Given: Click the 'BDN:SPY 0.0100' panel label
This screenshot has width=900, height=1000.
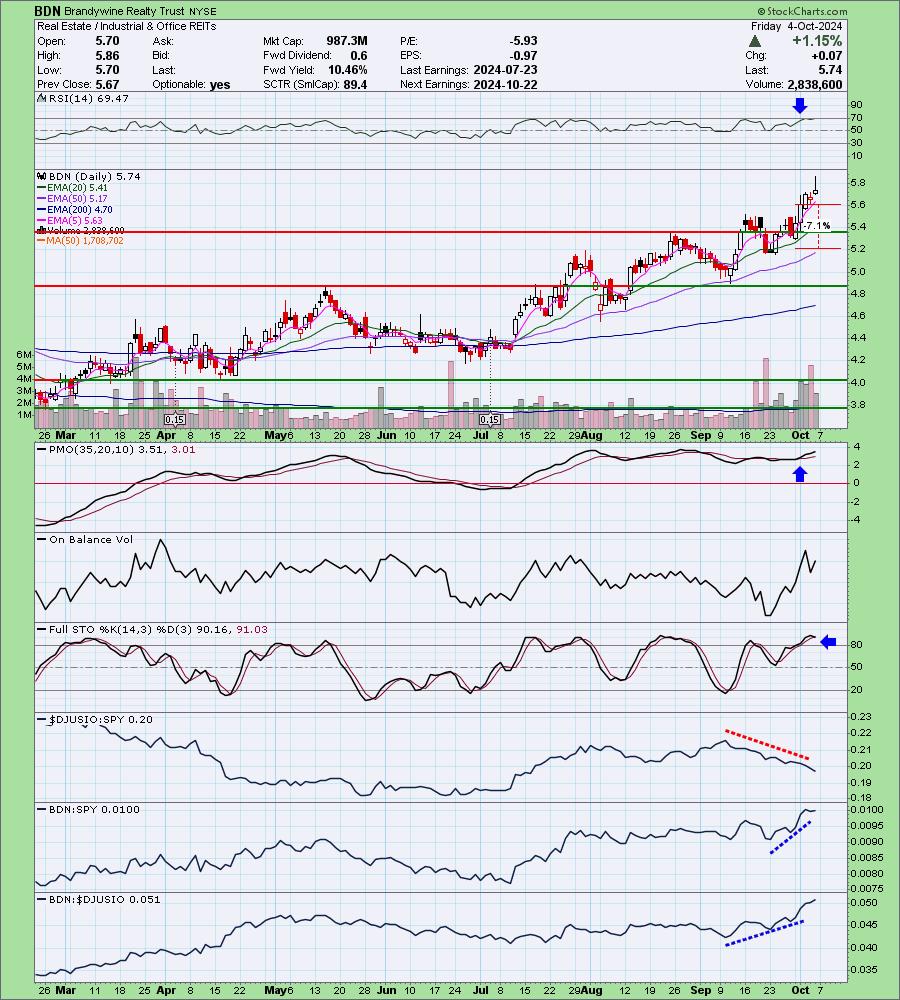Looking at the screenshot, I should point(94,809).
